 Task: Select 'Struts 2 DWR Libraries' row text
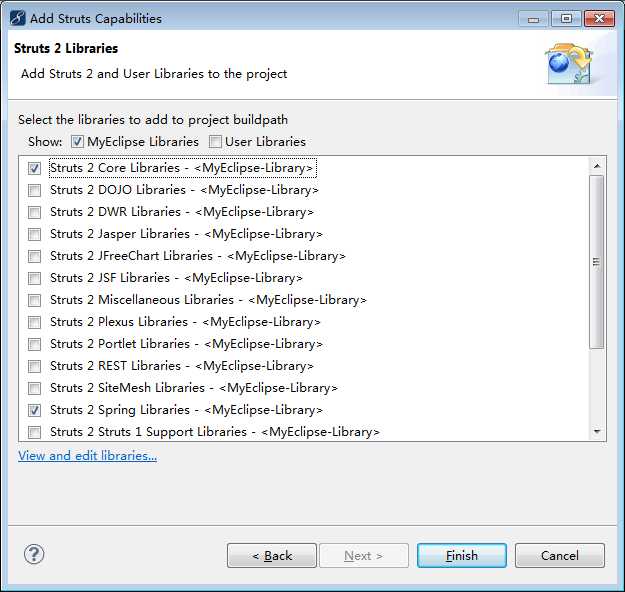click(182, 212)
